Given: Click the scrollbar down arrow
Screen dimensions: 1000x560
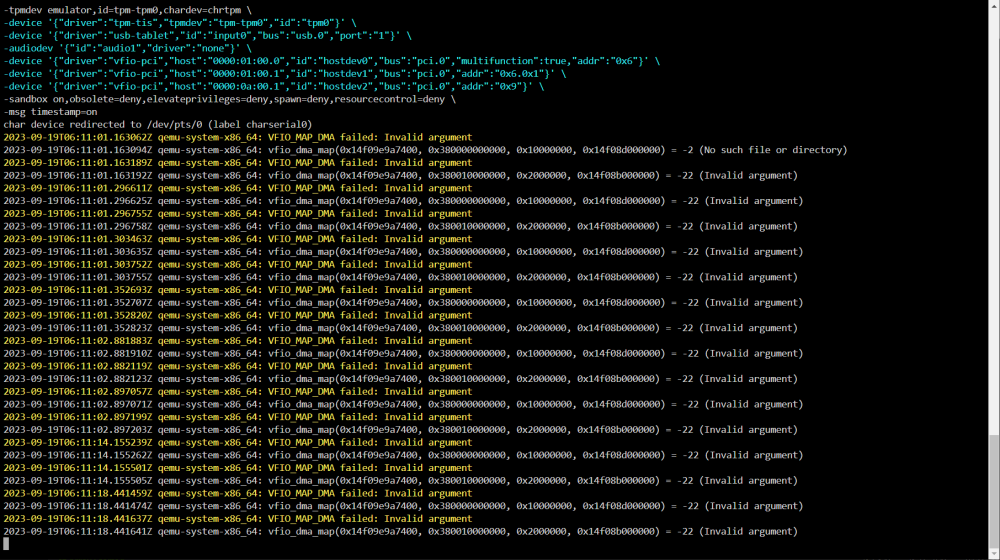Looking at the screenshot, I should 994,554.
